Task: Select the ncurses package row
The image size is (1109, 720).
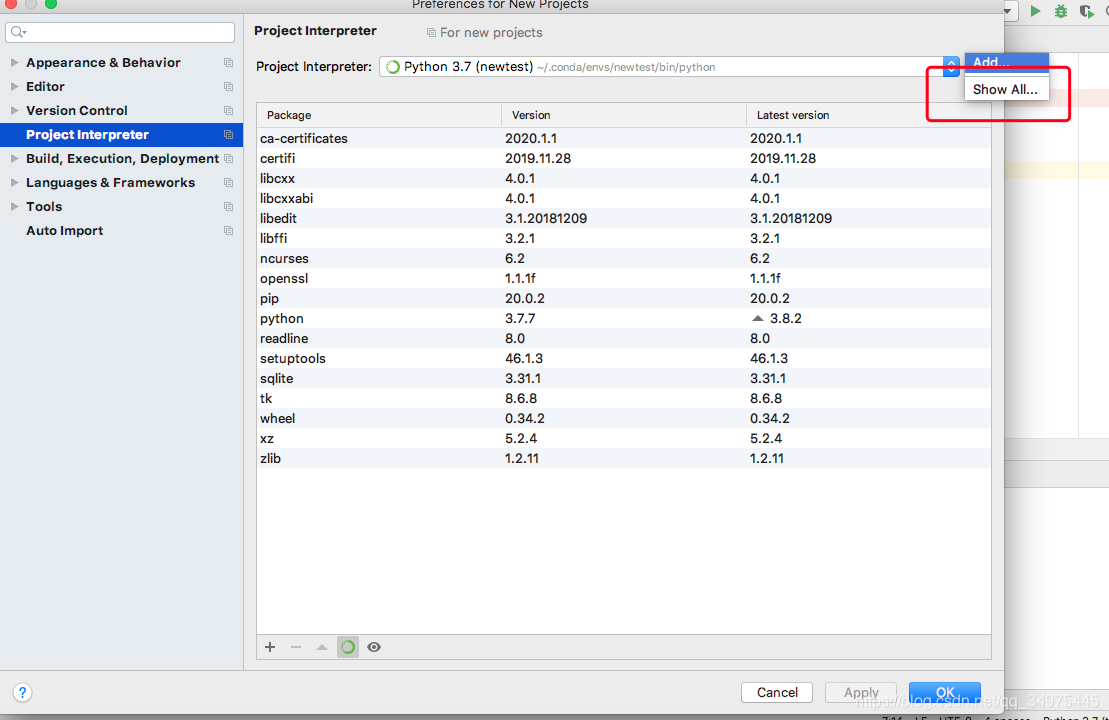Action: (x=624, y=258)
